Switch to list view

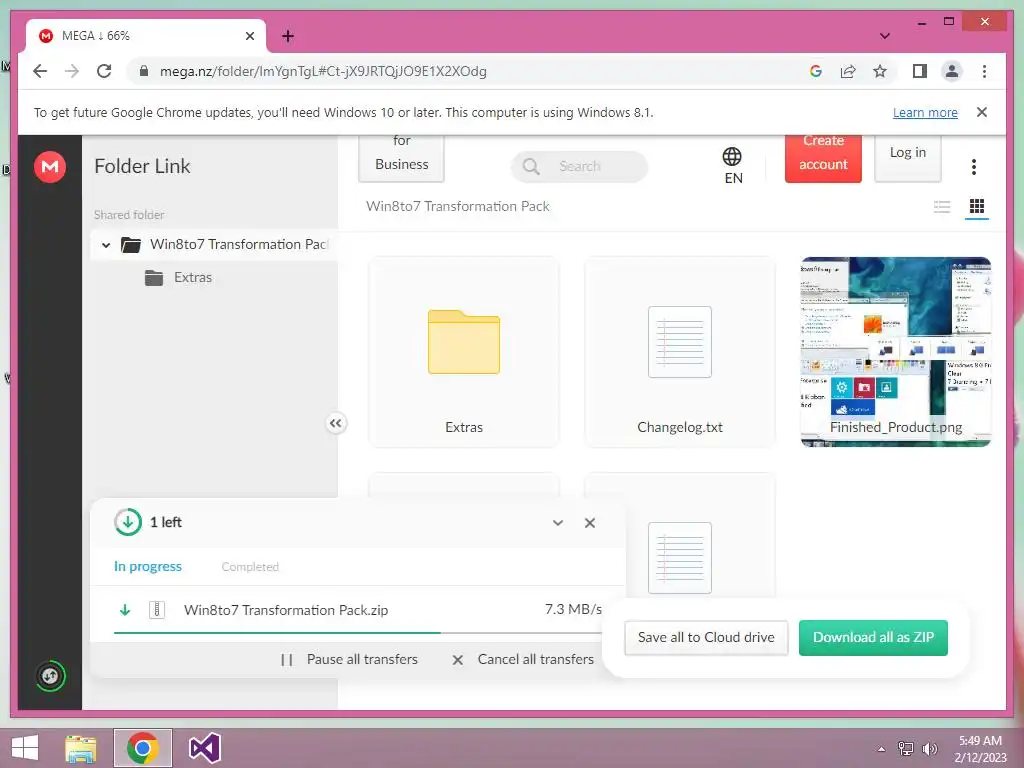[942, 207]
